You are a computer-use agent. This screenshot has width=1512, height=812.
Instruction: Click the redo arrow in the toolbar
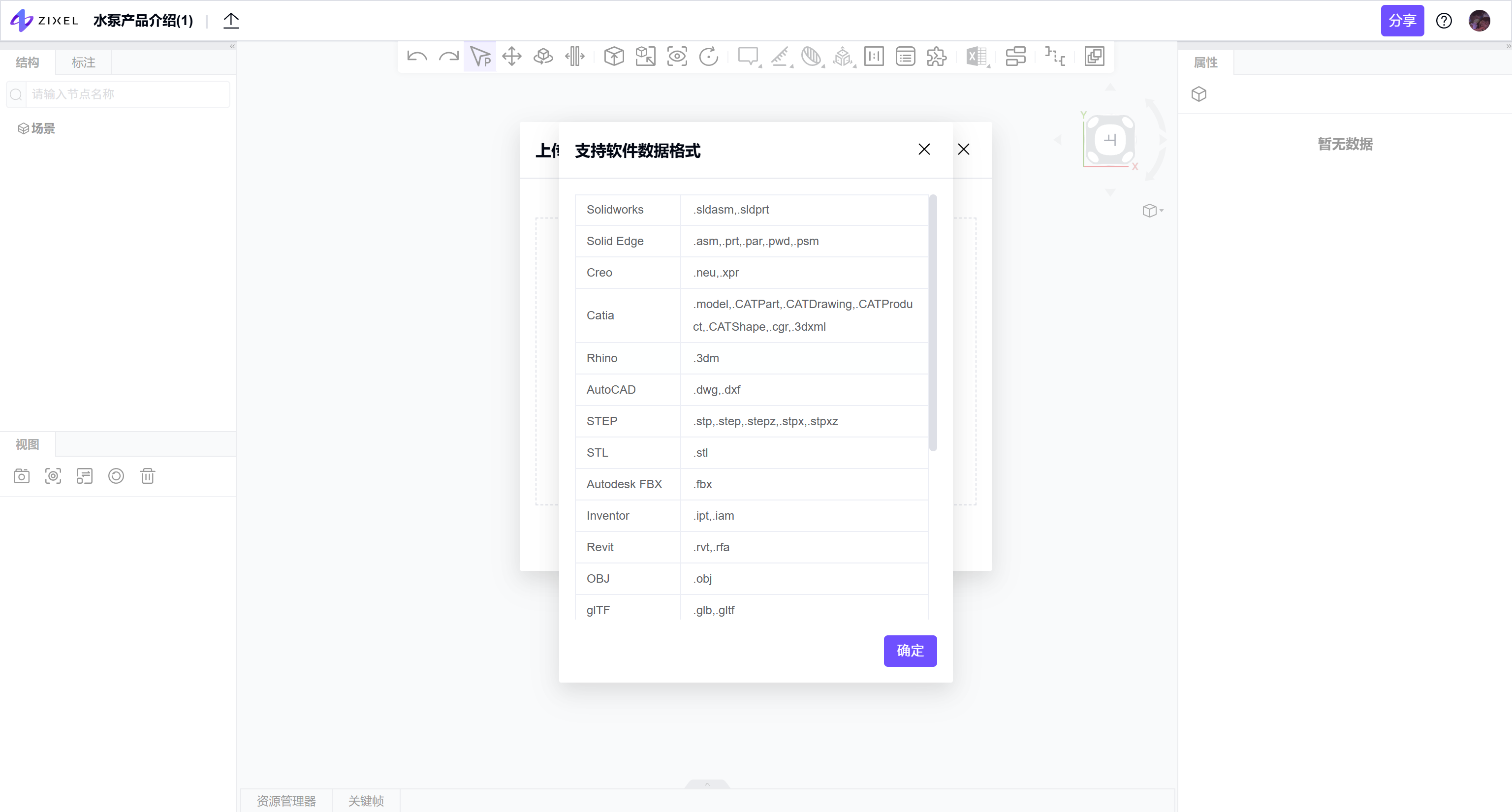[x=449, y=57]
